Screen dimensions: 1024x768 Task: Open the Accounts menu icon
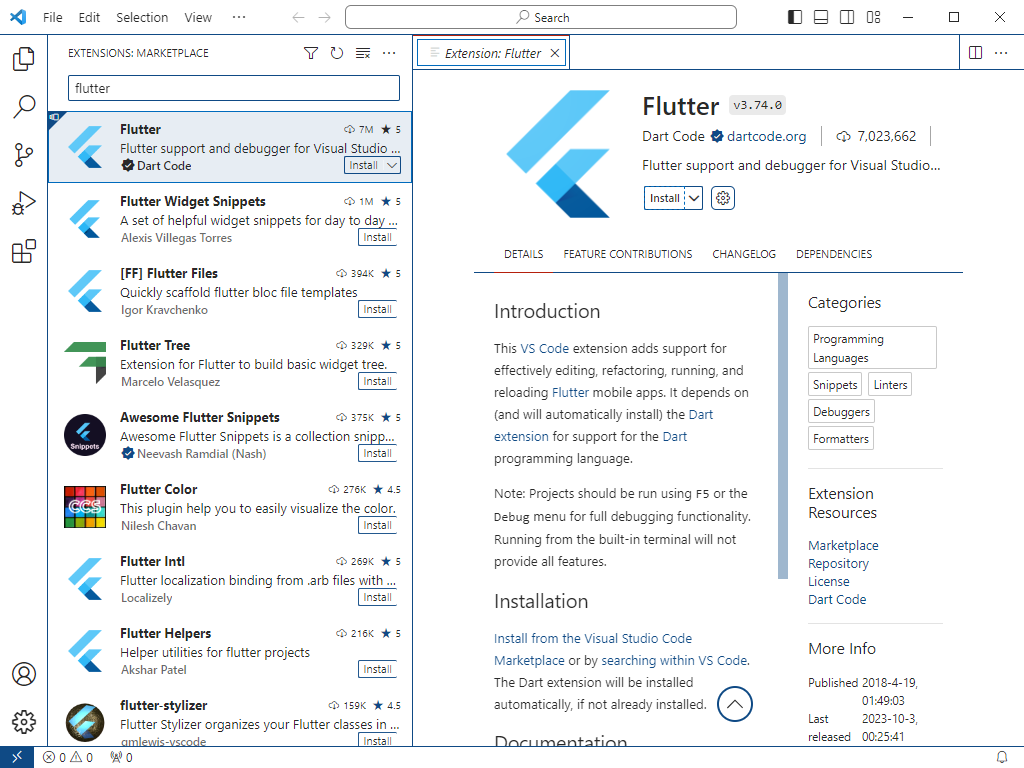click(24, 674)
